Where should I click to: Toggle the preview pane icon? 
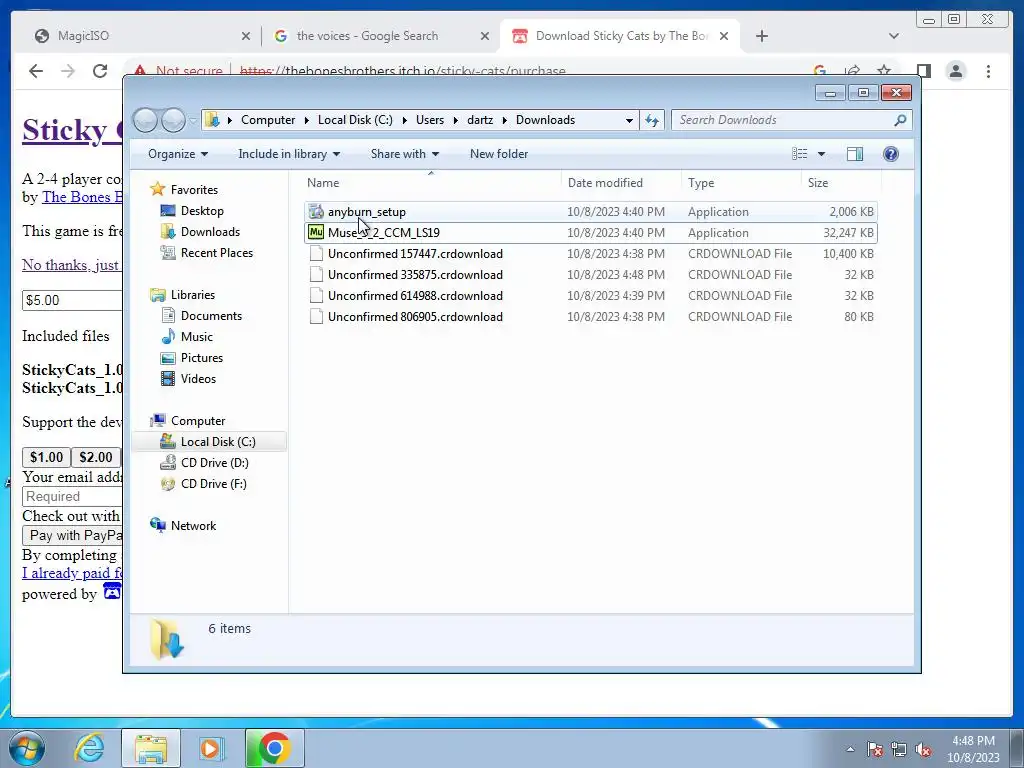coord(855,153)
